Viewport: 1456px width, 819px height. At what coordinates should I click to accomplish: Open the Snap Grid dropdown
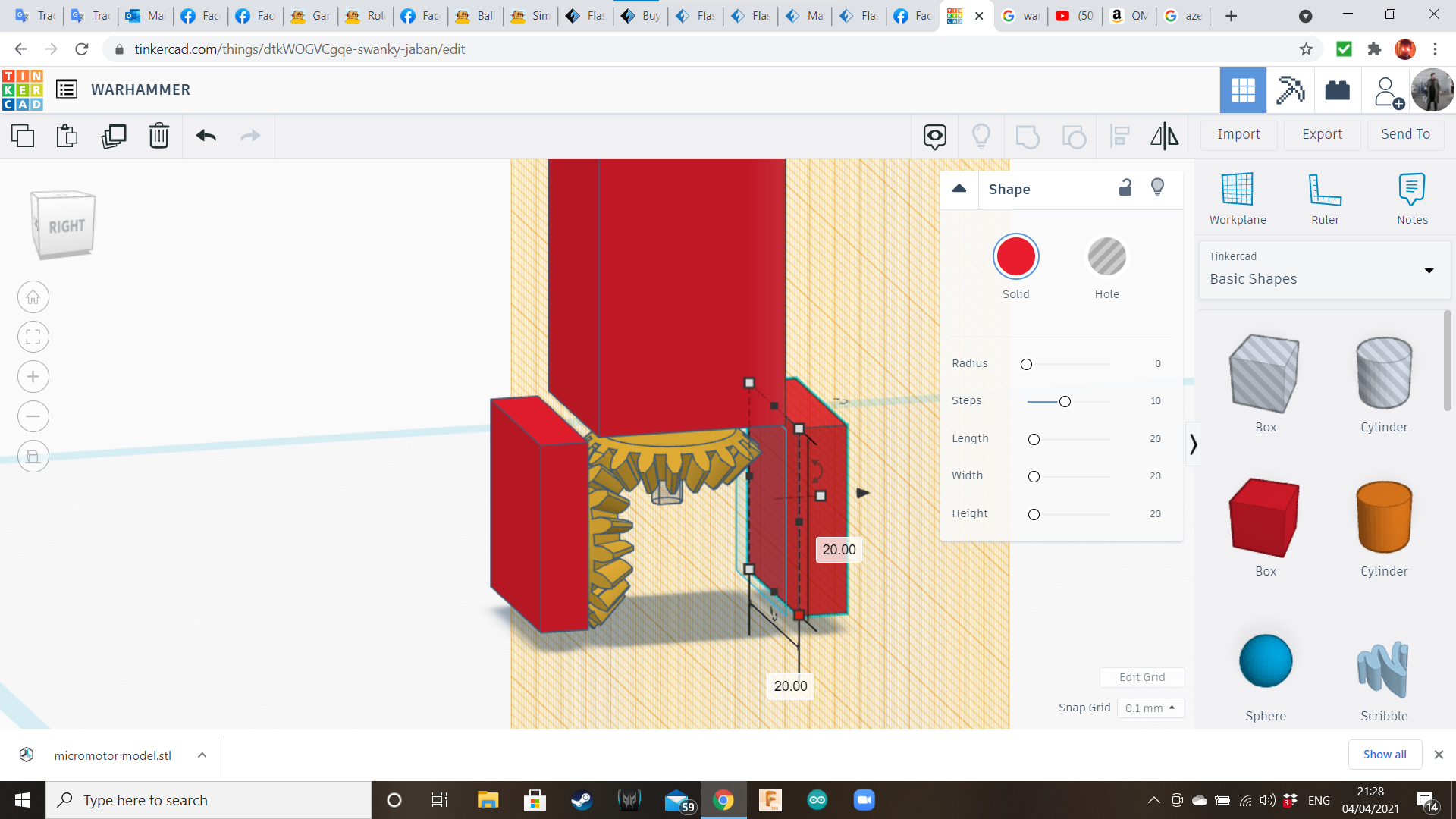tap(1150, 708)
